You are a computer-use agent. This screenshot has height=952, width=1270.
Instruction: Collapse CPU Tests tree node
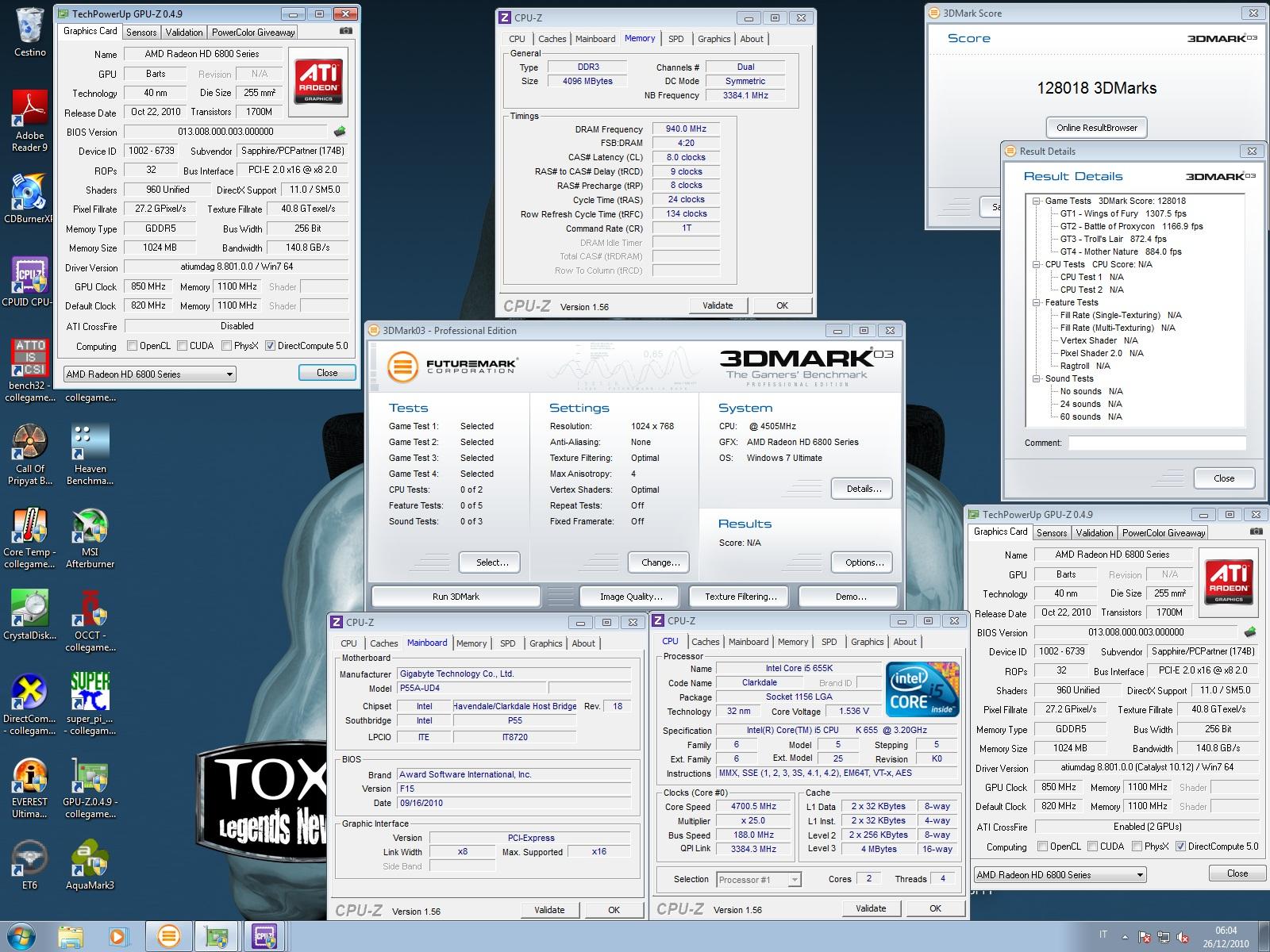pos(1037,265)
